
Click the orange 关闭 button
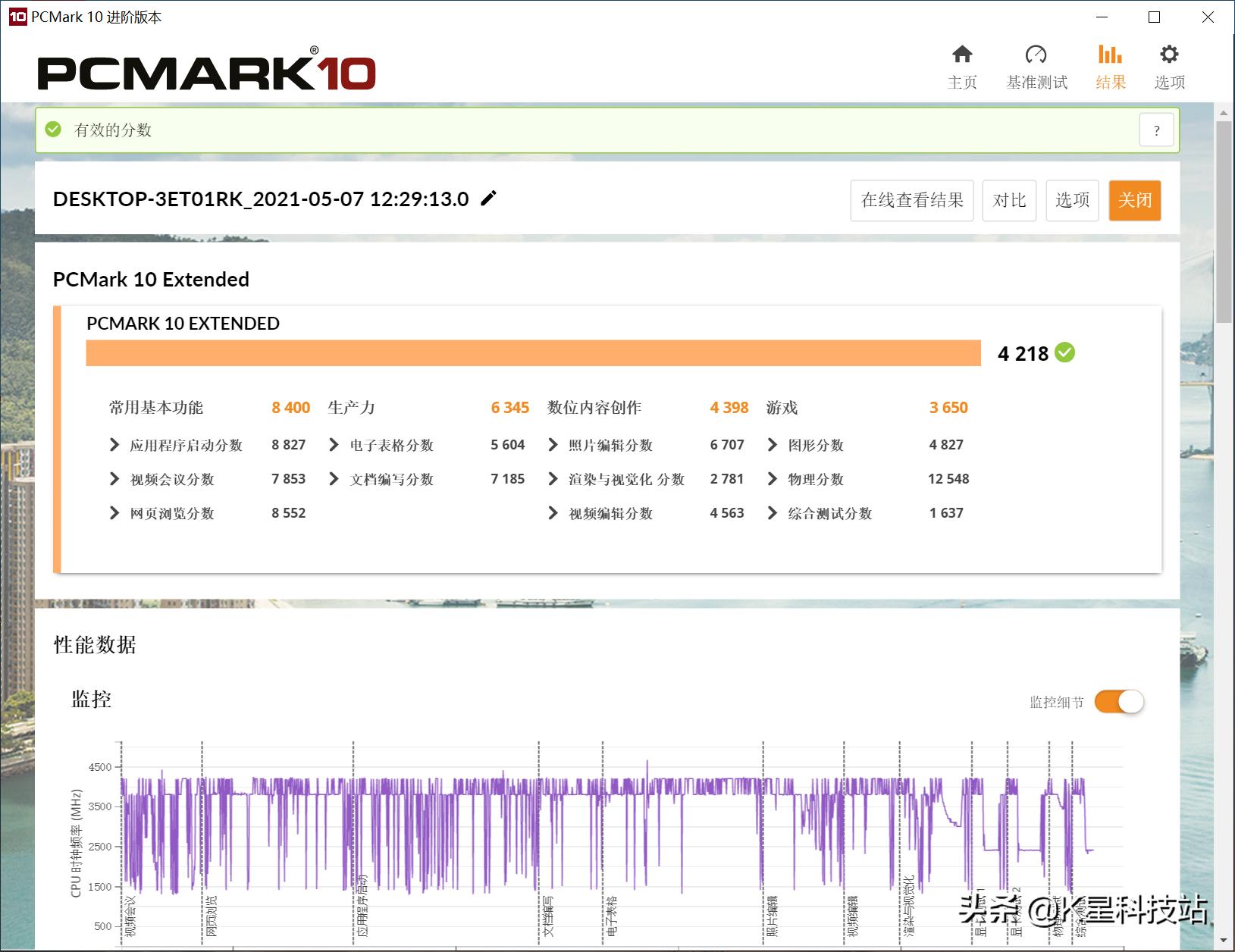coord(1135,200)
